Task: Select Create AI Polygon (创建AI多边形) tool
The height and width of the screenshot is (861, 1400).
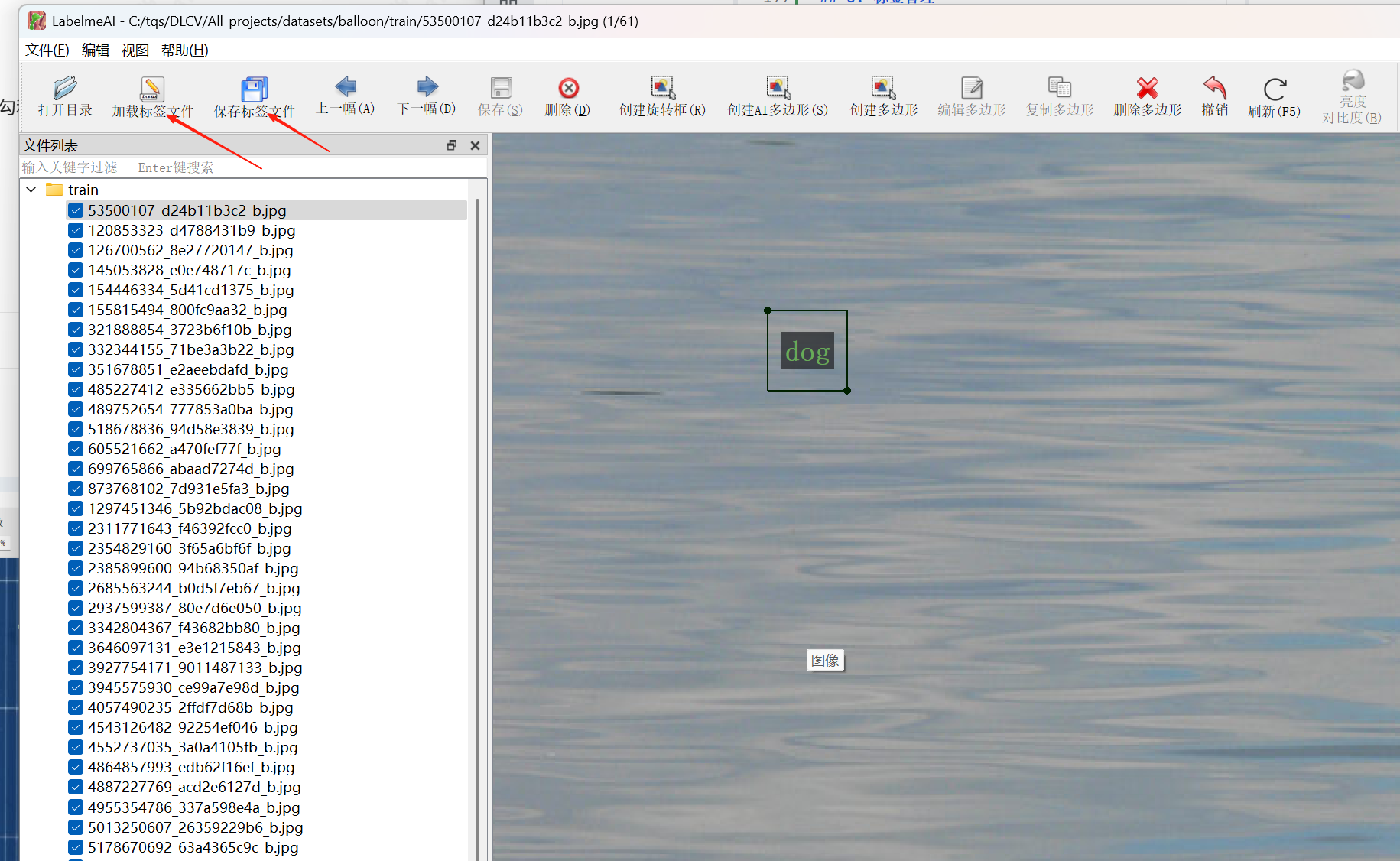Action: coord(778,88)
